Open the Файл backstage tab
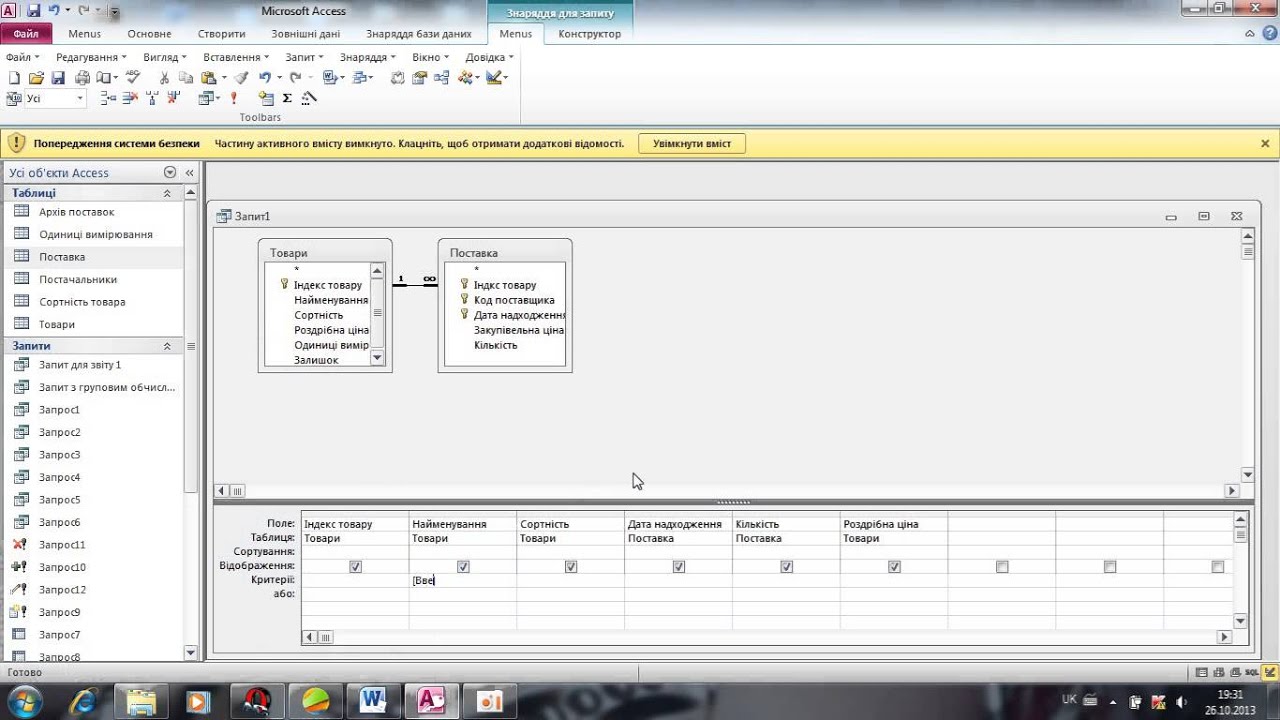Image resolution: width=1280 pixels, height=720 pixels. (26, 34)
